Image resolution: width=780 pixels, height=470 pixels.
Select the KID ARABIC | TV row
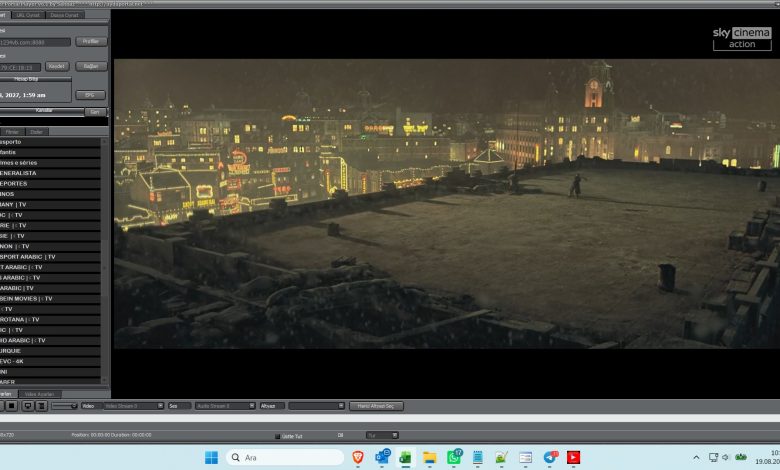[50, 340]
